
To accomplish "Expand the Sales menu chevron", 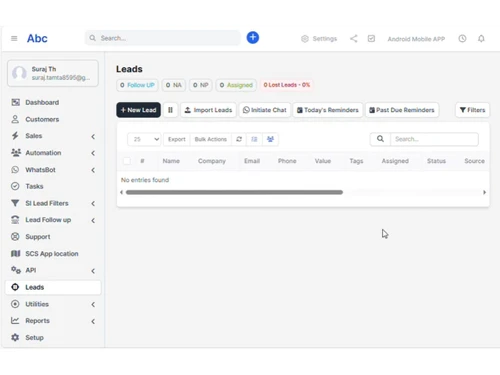I will pos(93,136).
